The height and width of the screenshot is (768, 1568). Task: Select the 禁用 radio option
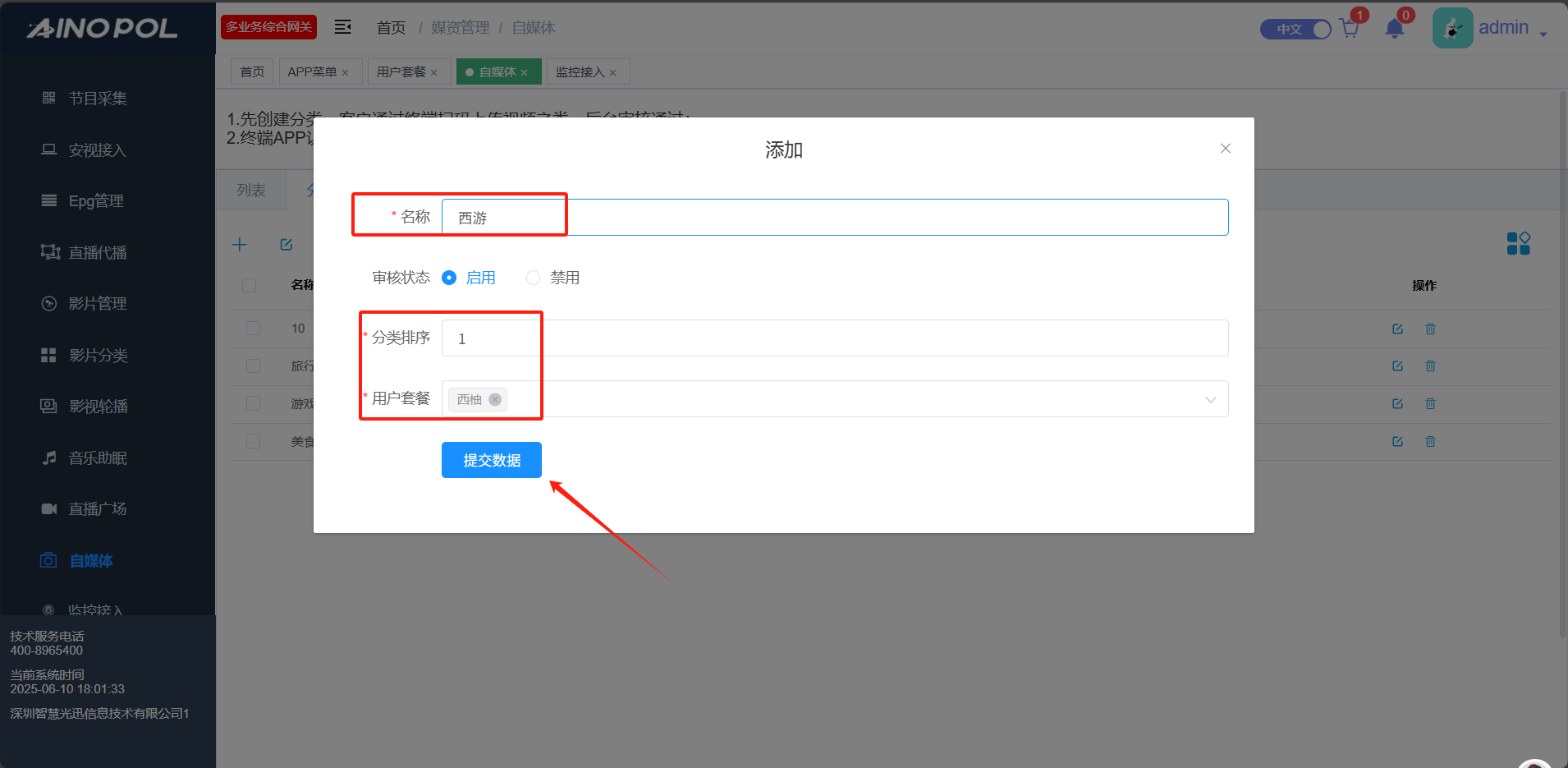[534, 278]
